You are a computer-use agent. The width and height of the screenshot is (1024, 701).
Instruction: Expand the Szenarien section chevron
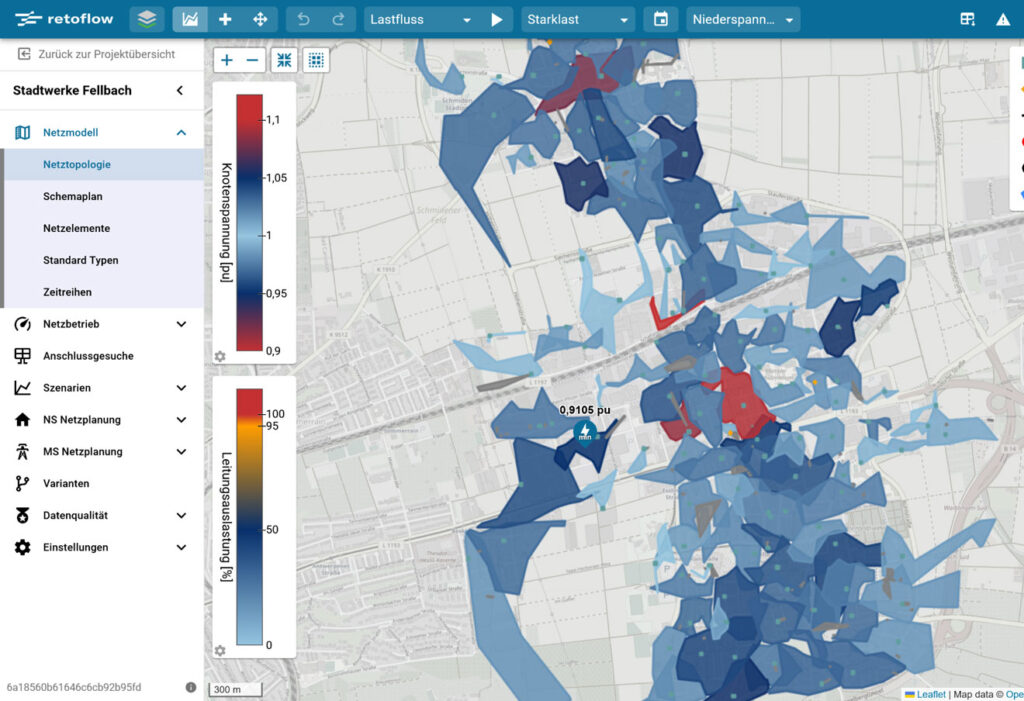[181, 388]
